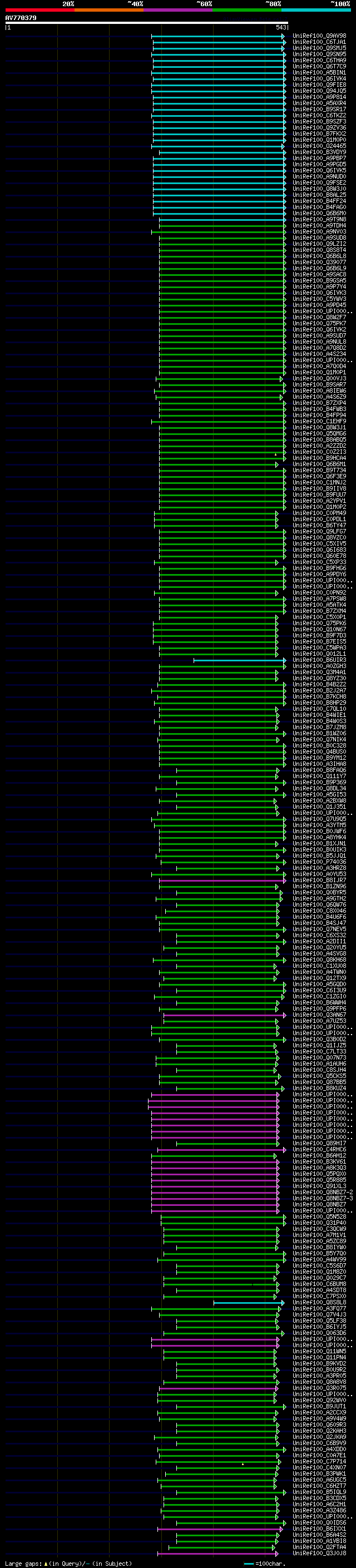356x1568 pixels.
Task: Select the label UniRef100_B9SR17
Action: (x=319, y=109)
